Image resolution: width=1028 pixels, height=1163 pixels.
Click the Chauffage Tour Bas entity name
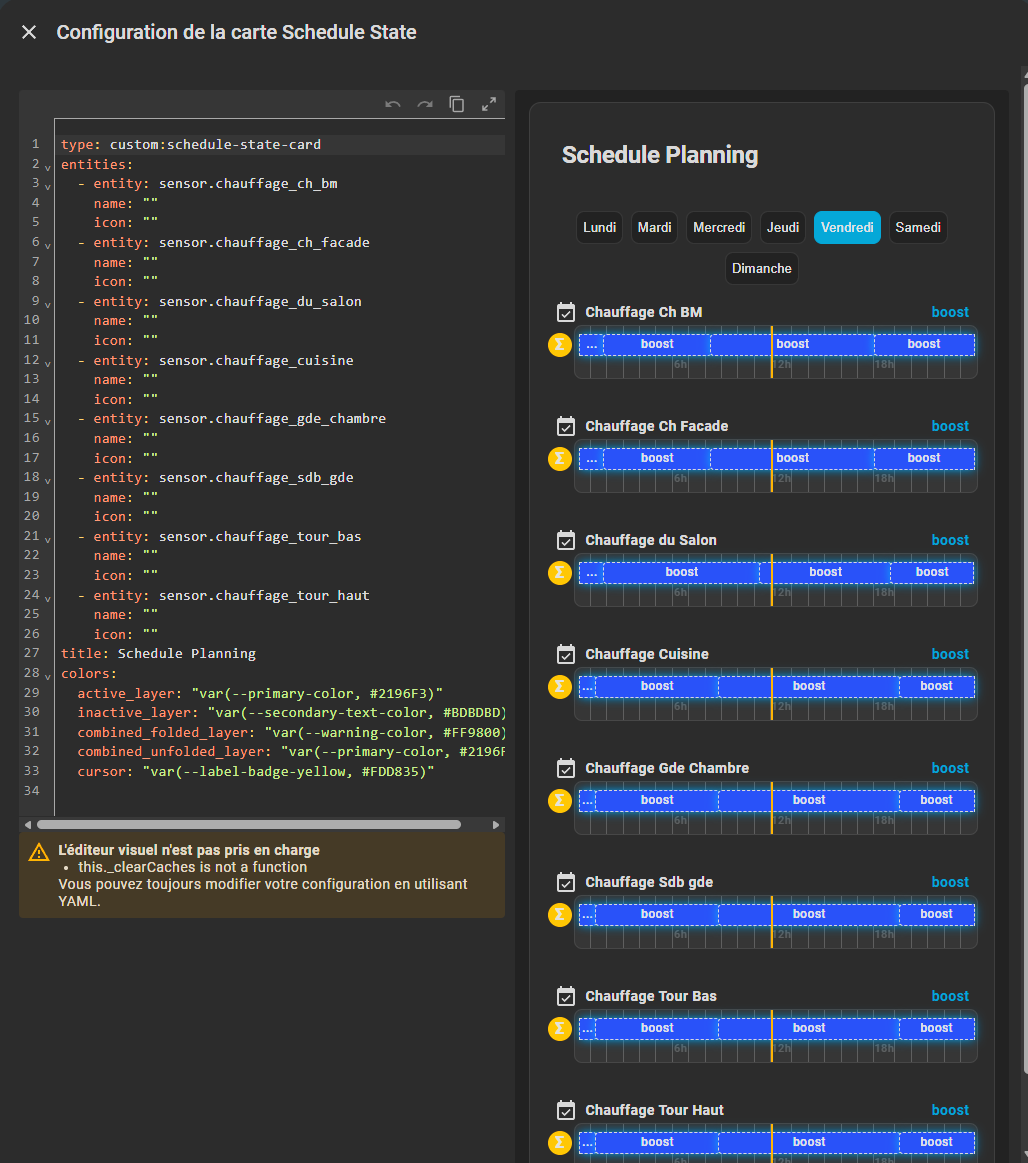click(650, 996)
